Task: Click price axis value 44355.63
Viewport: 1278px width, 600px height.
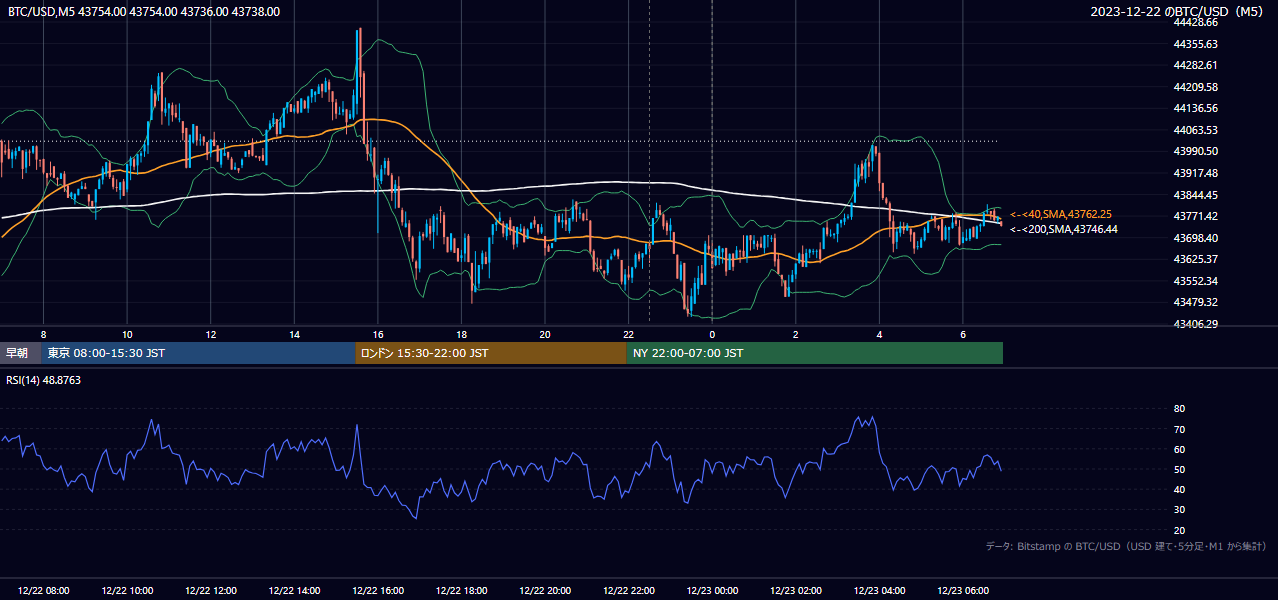Action: pos(1195,44)
